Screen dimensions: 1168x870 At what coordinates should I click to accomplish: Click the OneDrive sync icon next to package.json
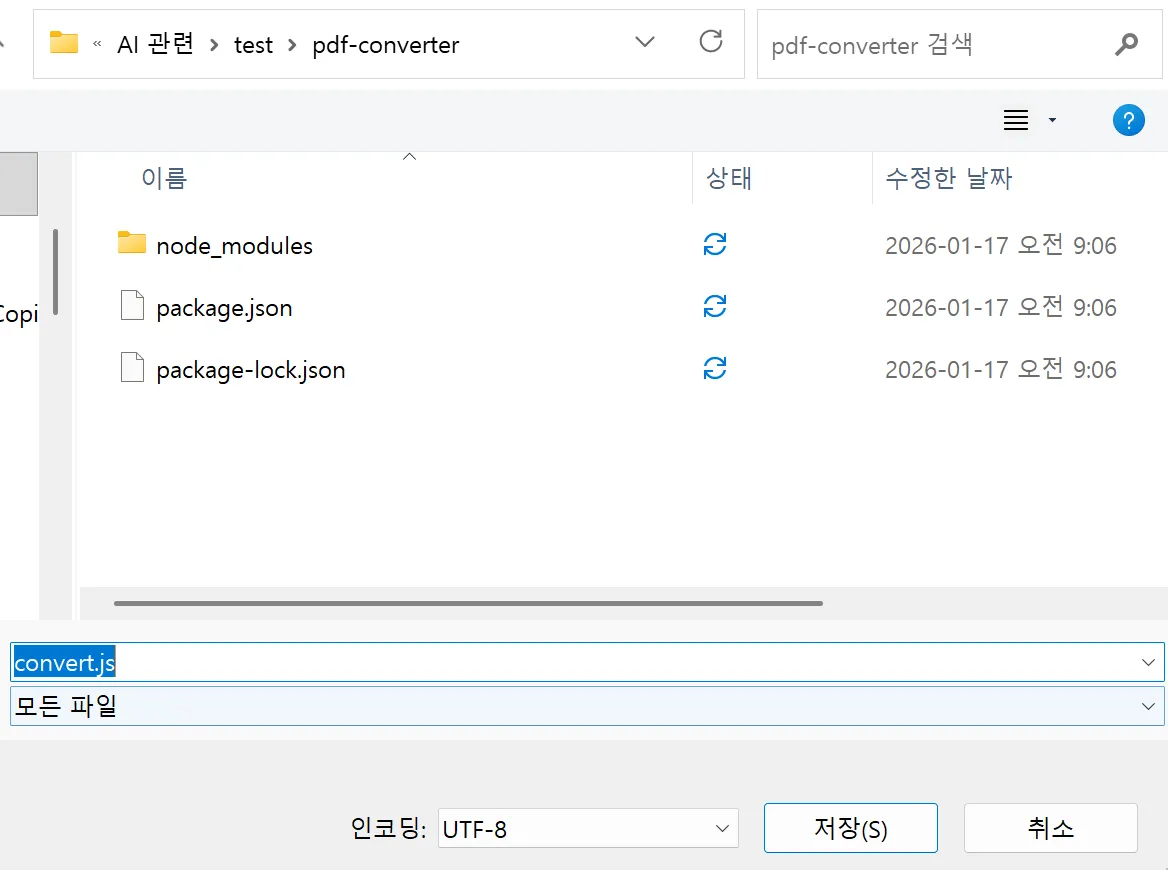pos(714,307)
